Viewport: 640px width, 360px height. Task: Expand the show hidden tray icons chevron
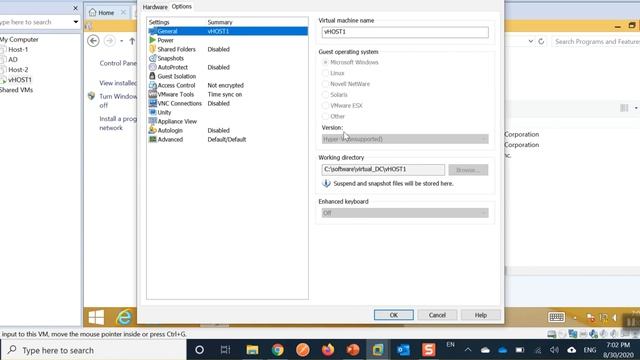[x=468, y=350]
